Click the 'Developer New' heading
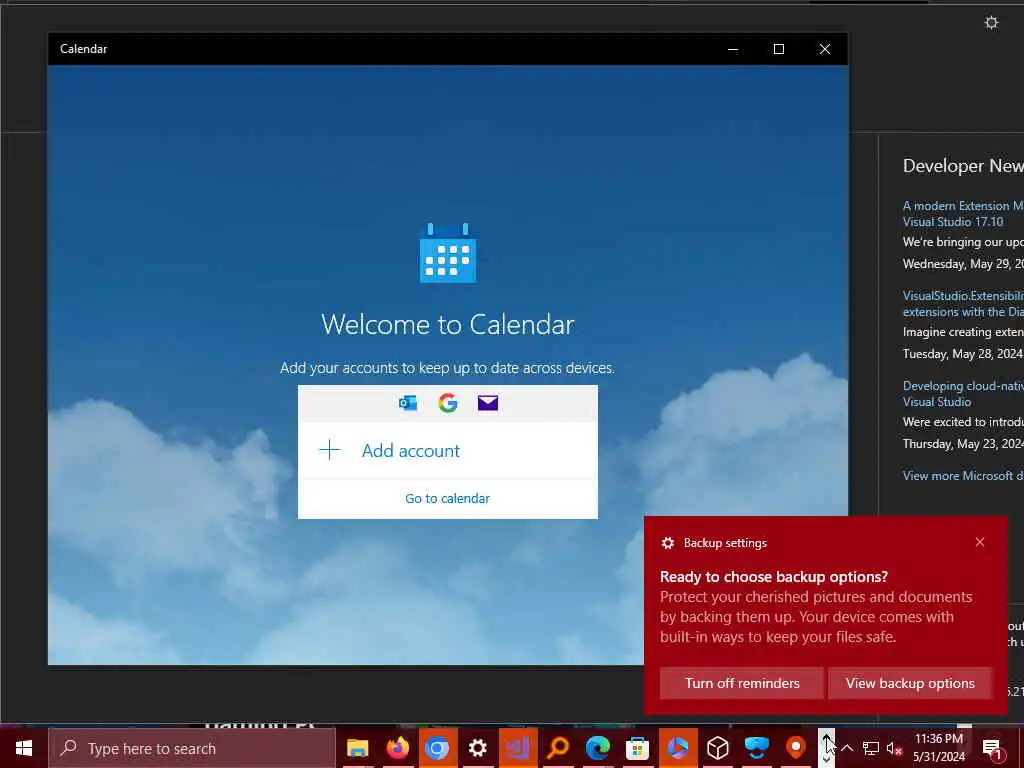The height and width of the screenshot is (768, 1024). point(963,166)
